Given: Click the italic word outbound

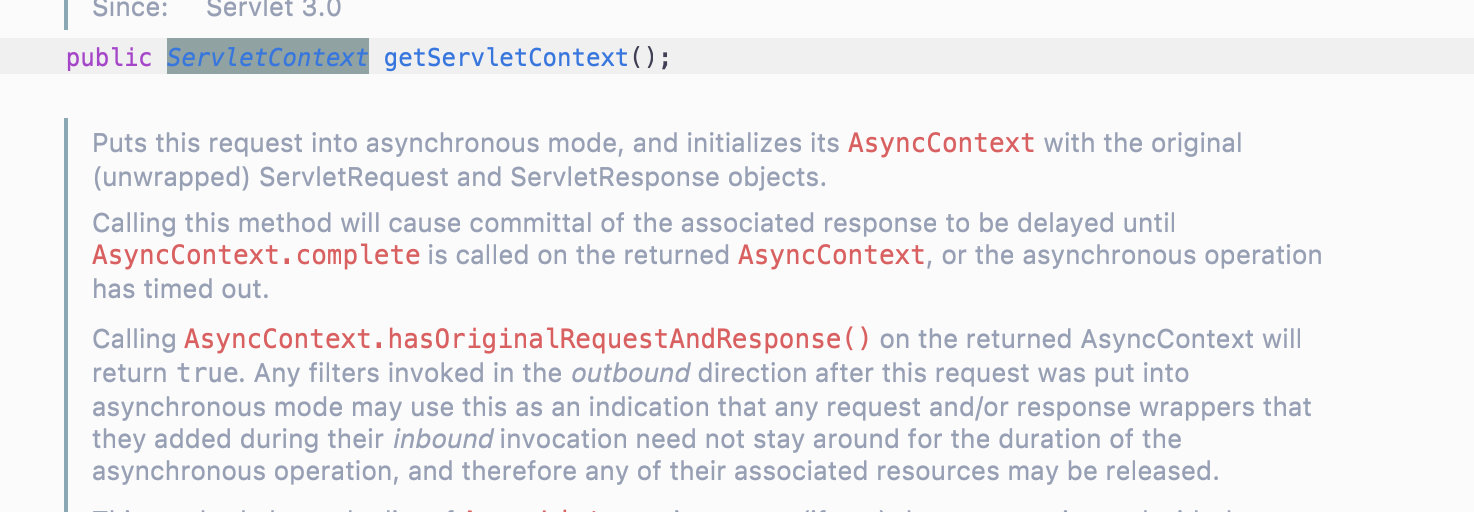Looking at the screenshot, I should coord(630,374).
